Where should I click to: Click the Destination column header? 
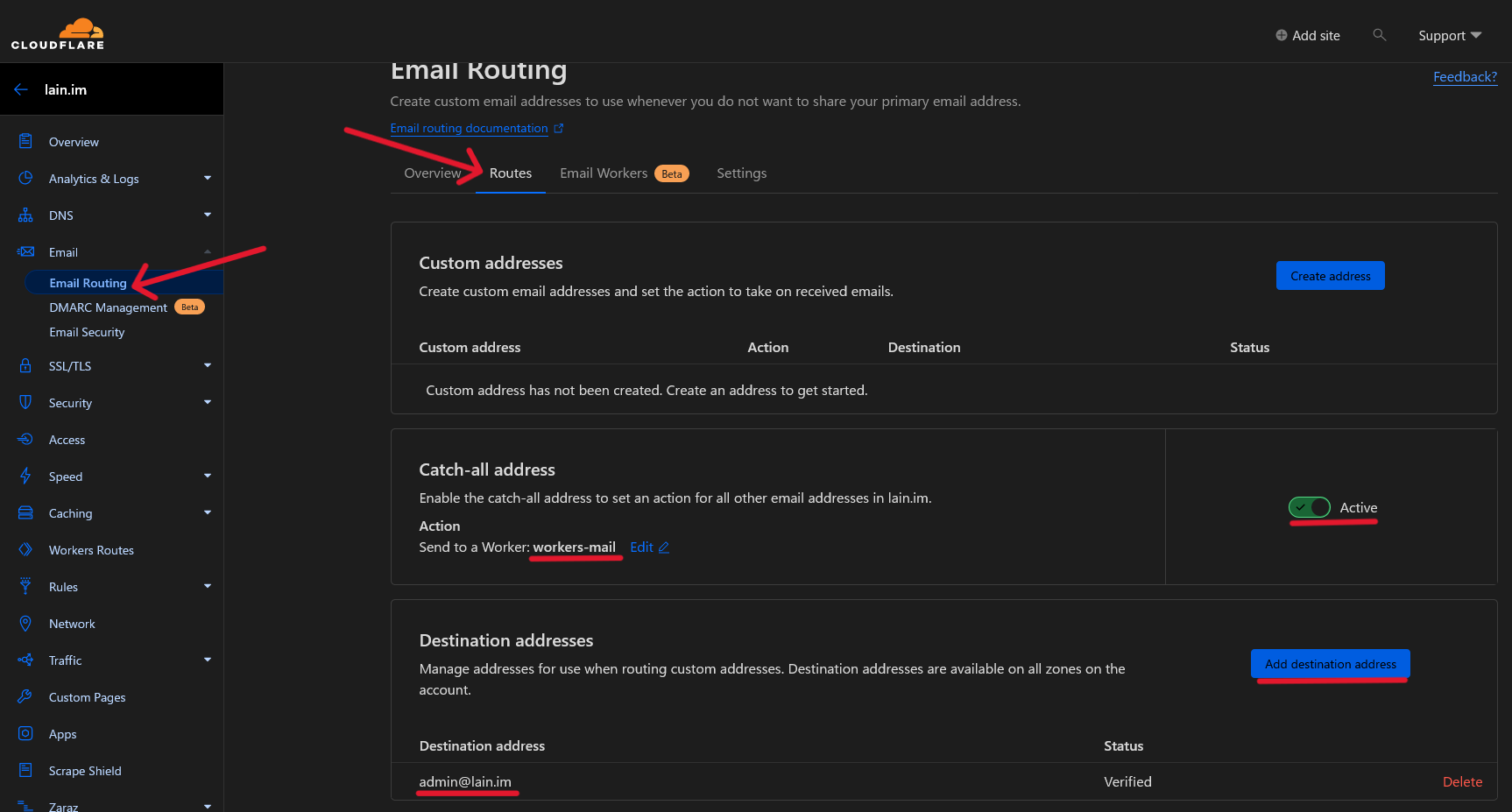(x=924, y=347)
